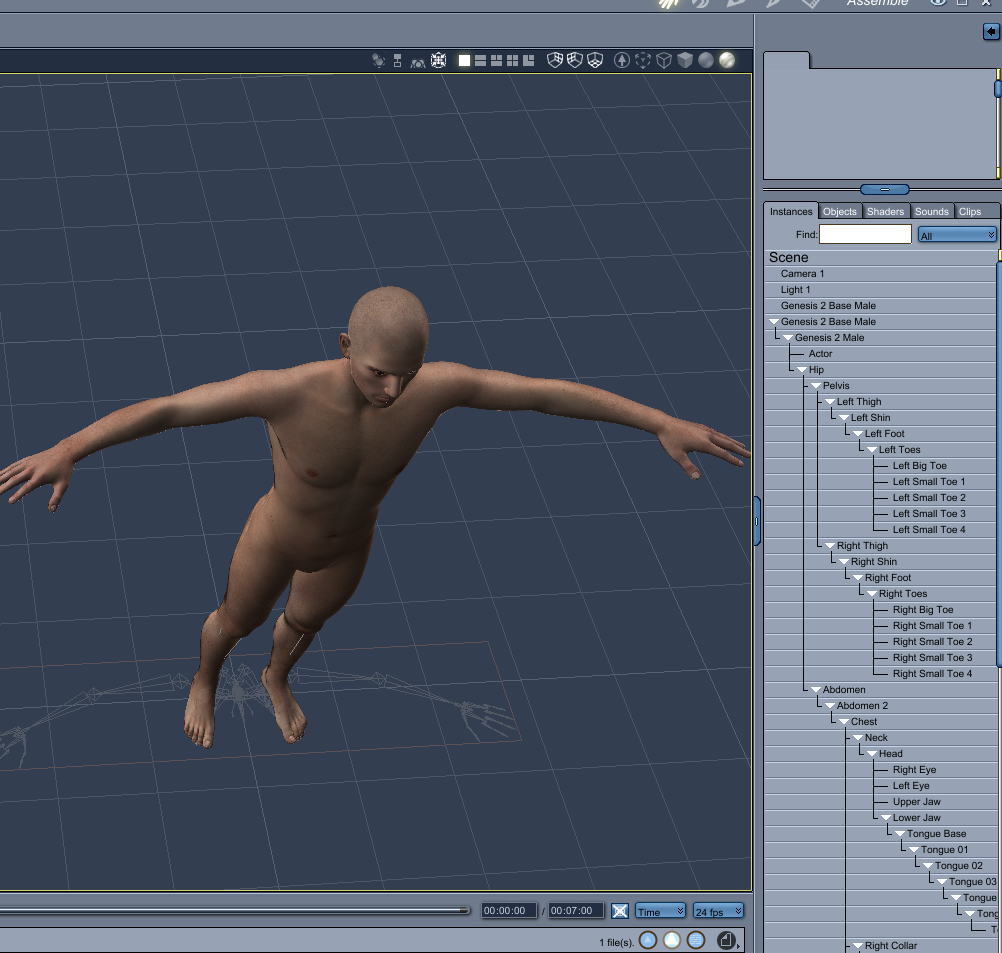Toggle the lined circle view button
Screen dimensions: 1002x953
(x=696, y=941)
